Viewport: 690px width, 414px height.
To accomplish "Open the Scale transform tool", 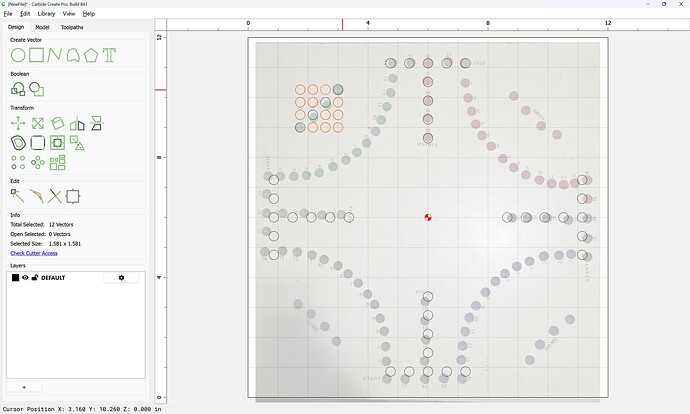I will pyautogui.click(x=38, y=124).
